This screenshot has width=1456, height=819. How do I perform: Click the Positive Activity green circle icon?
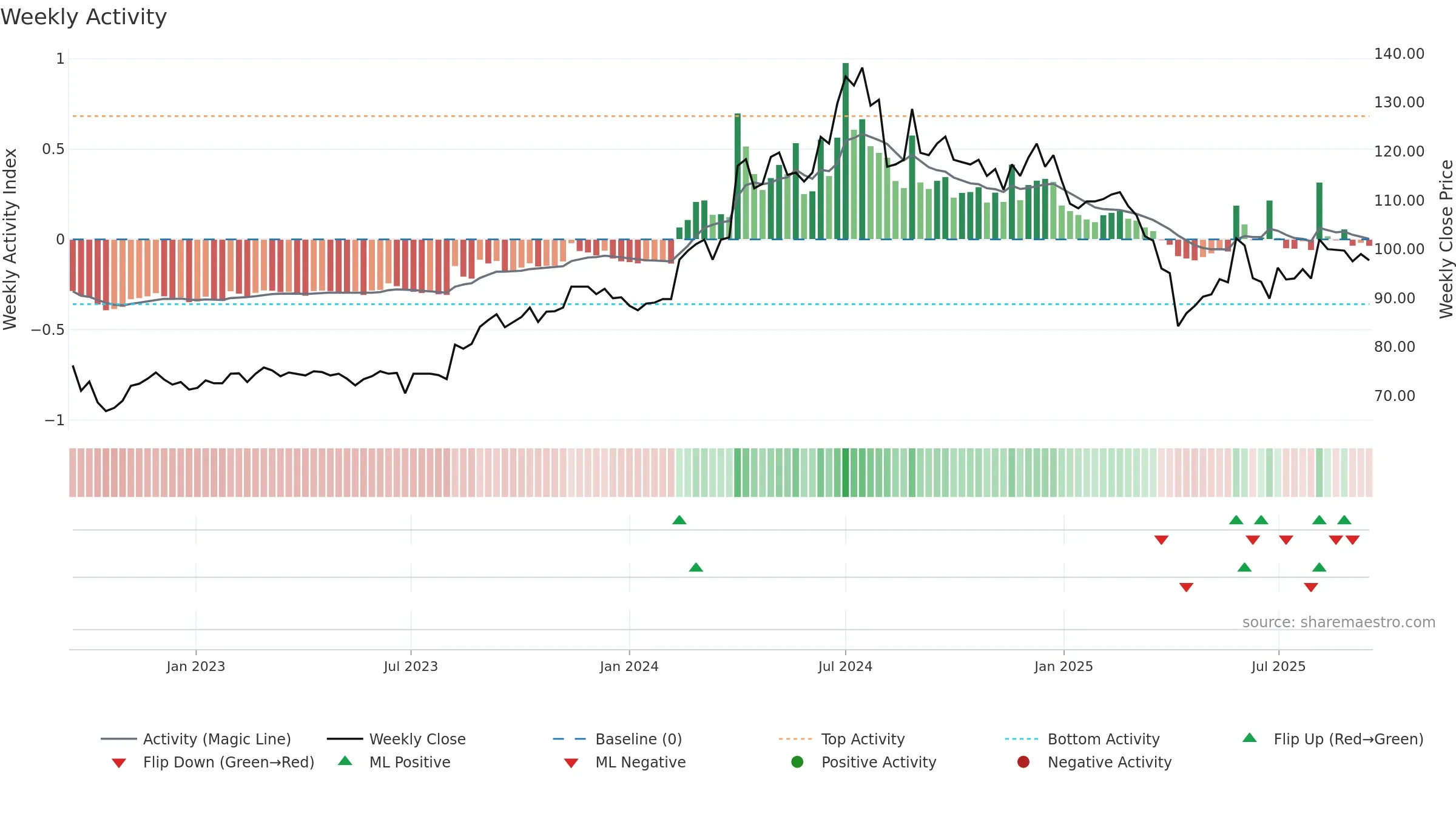coord(797,762)
